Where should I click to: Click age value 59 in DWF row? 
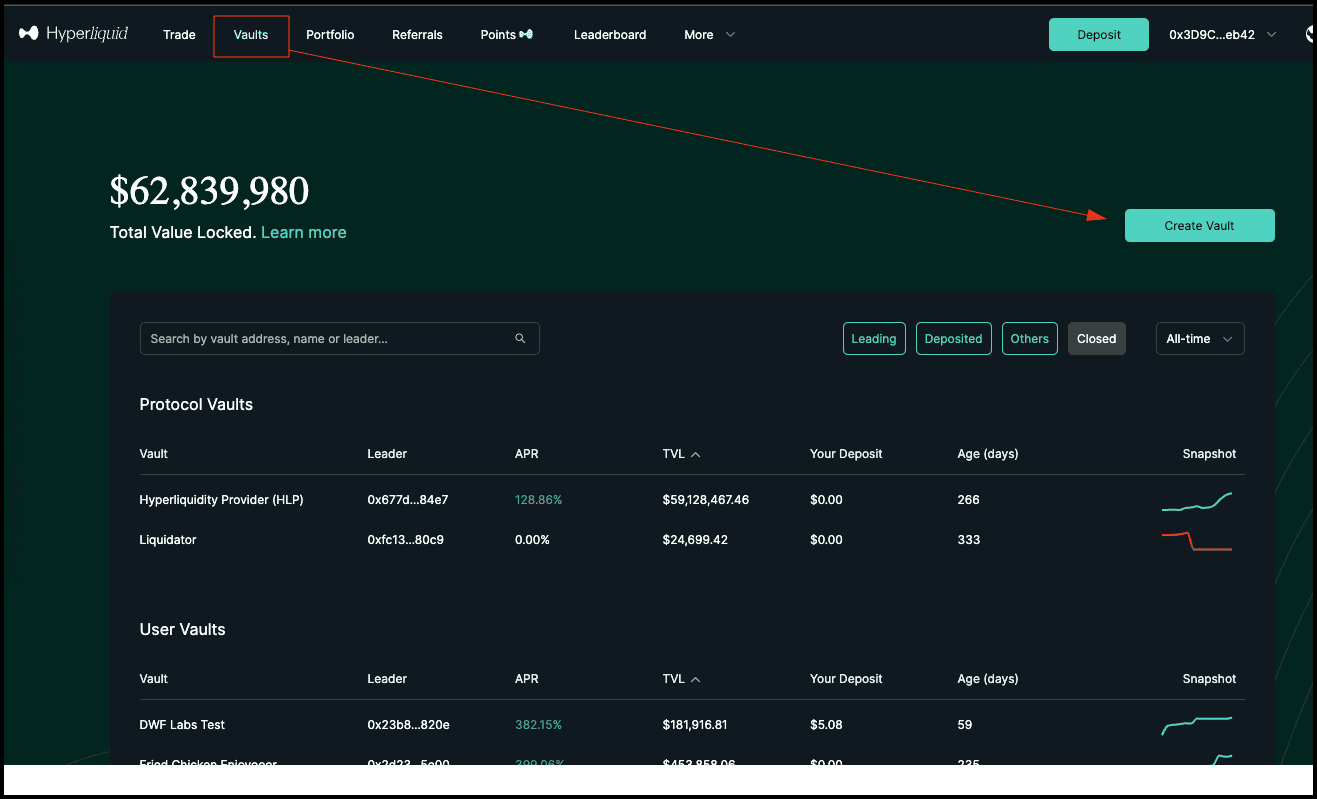[x=964, y=725]
